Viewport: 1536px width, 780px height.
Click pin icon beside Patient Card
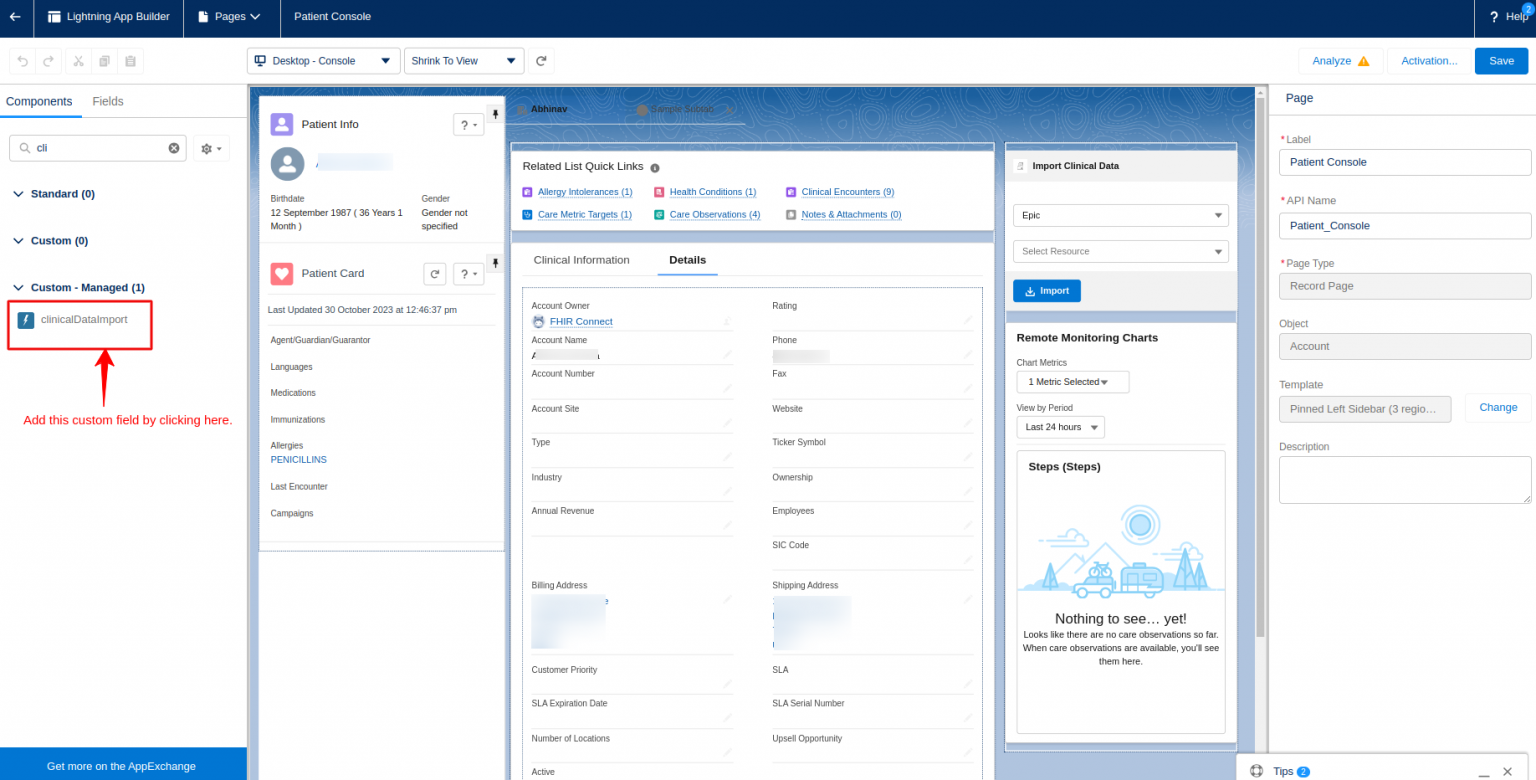click(494, 262)
